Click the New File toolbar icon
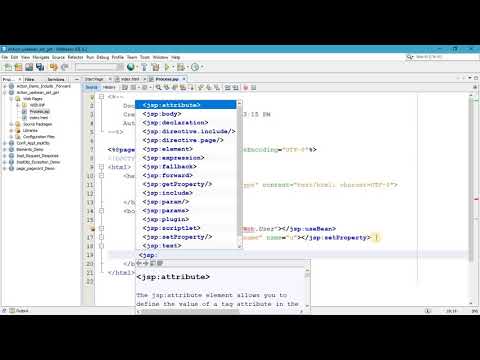Screen dimensions: 480x360 pyautogui.click(x=8, y=67)
